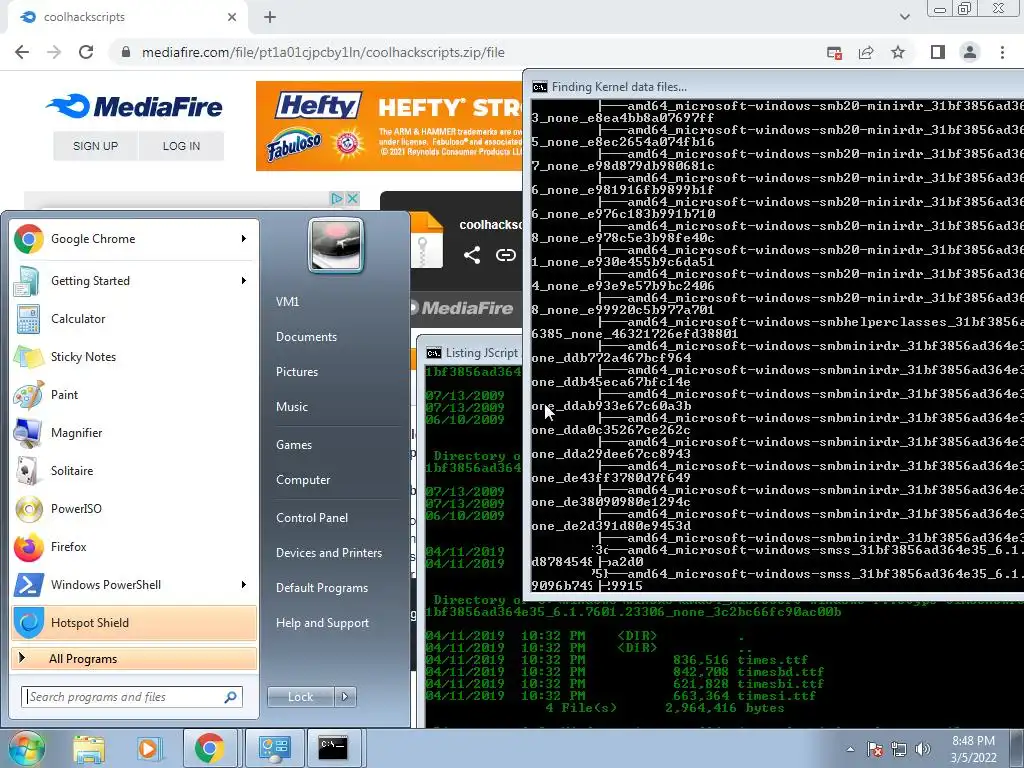Open Action Center flag icon in tray
Viewport: 1024px width, 768px height.
click(x=876, y=749)
